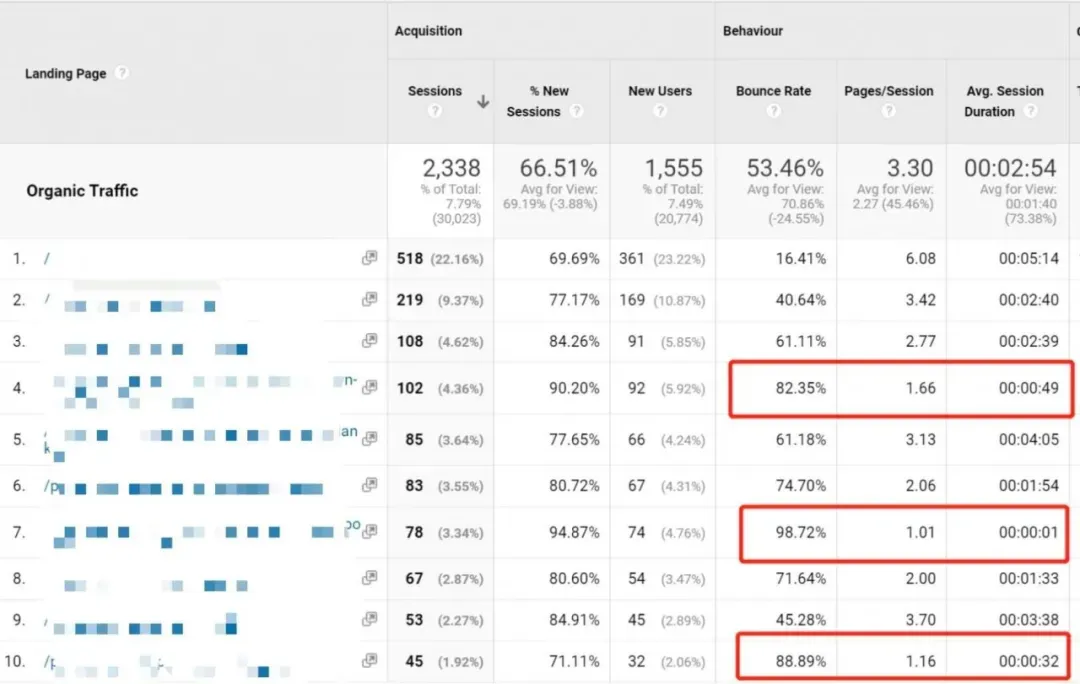Image resolution: width=1080 pixels, height=684 pixels.
Task: Click the Acquisition group header
Action: (x=428, y=31)
